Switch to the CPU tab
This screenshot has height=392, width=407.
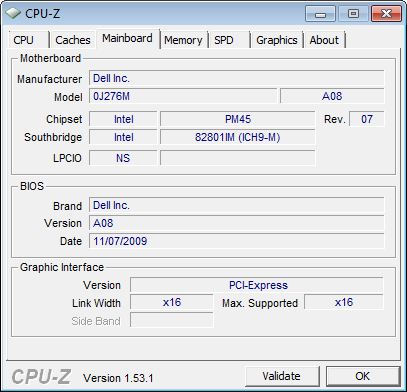(28, 40)
